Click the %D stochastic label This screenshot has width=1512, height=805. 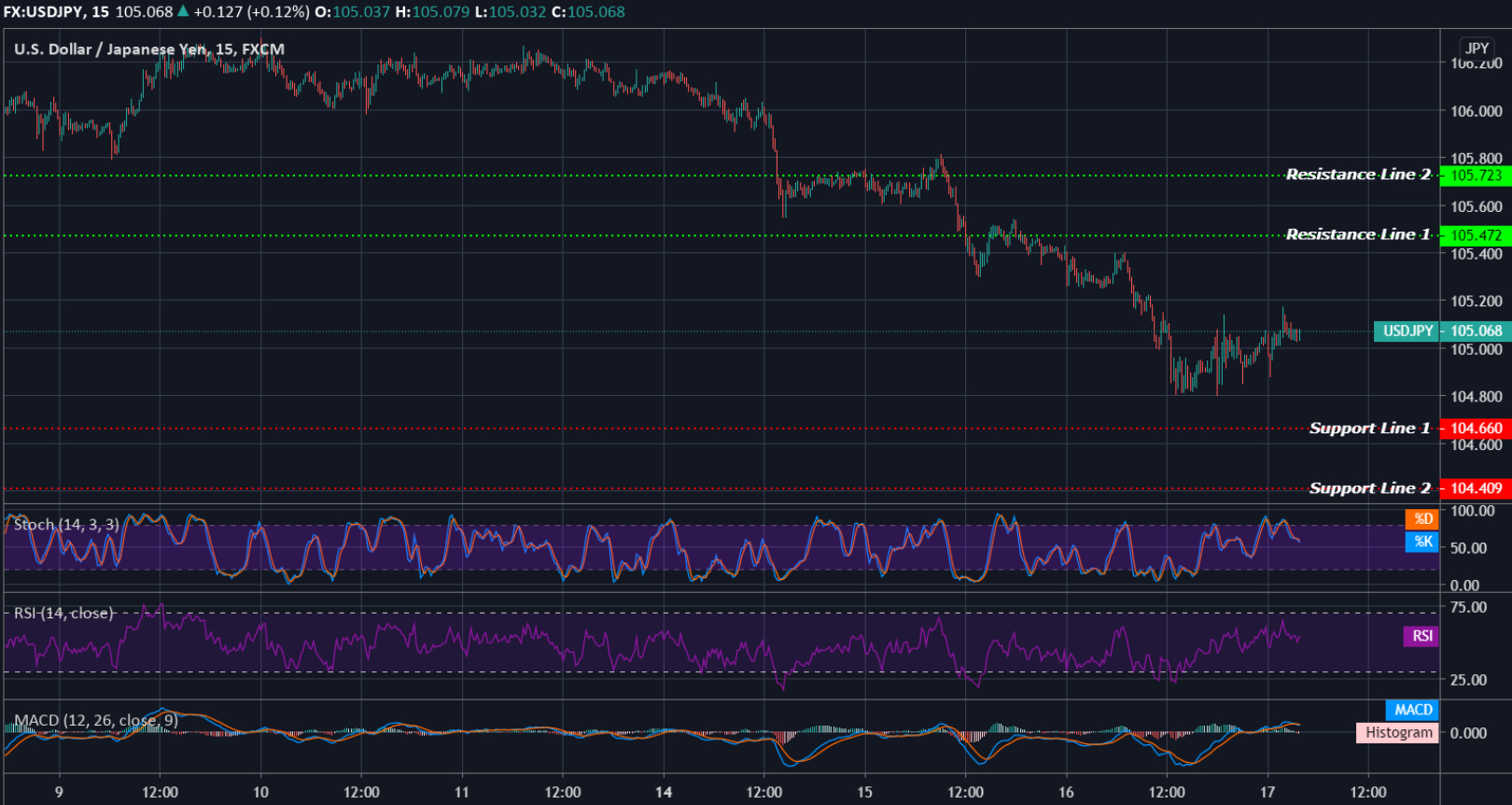coord(1422,519)
